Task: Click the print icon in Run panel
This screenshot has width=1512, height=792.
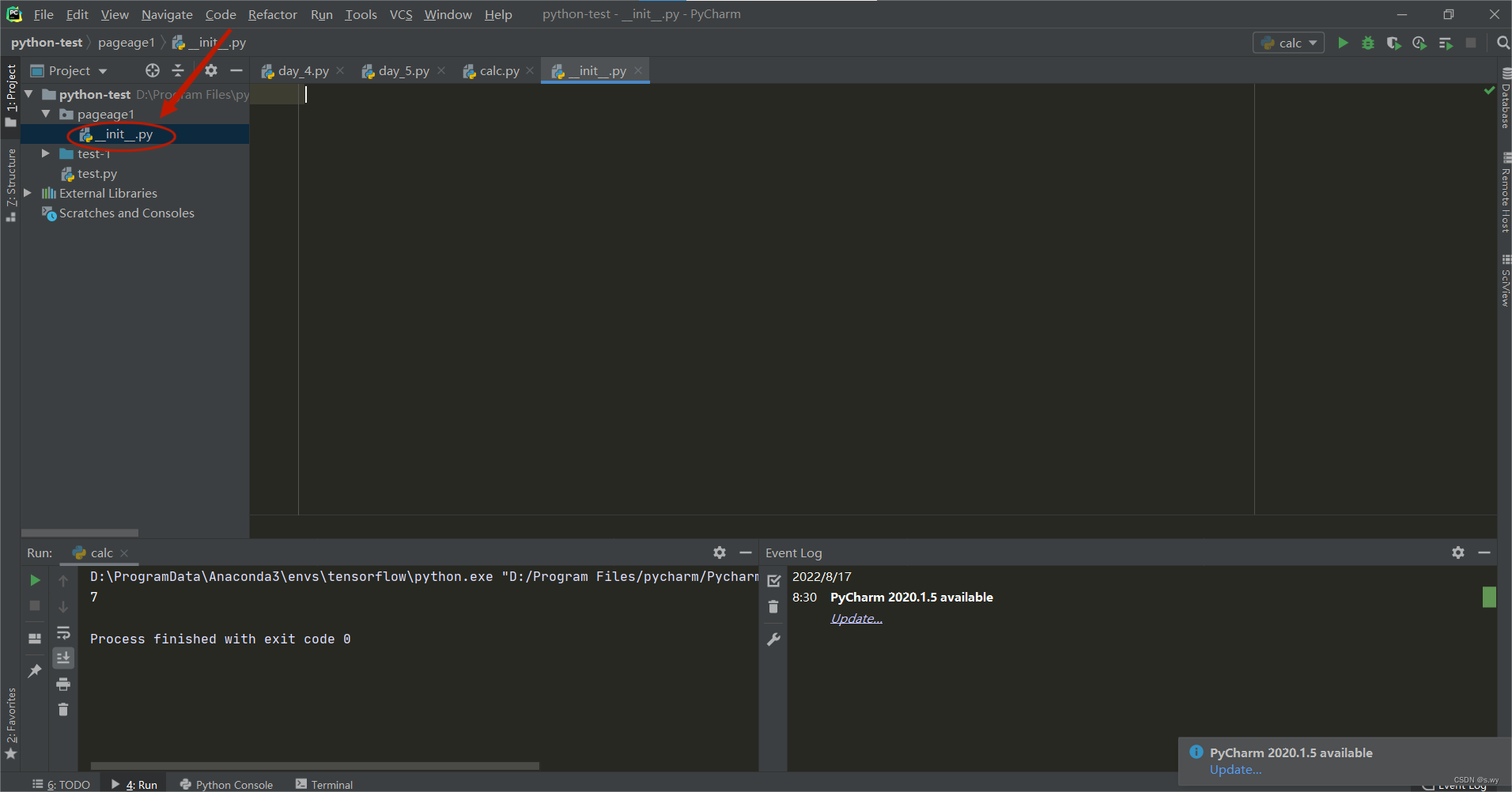Action: tap(63, 684)
